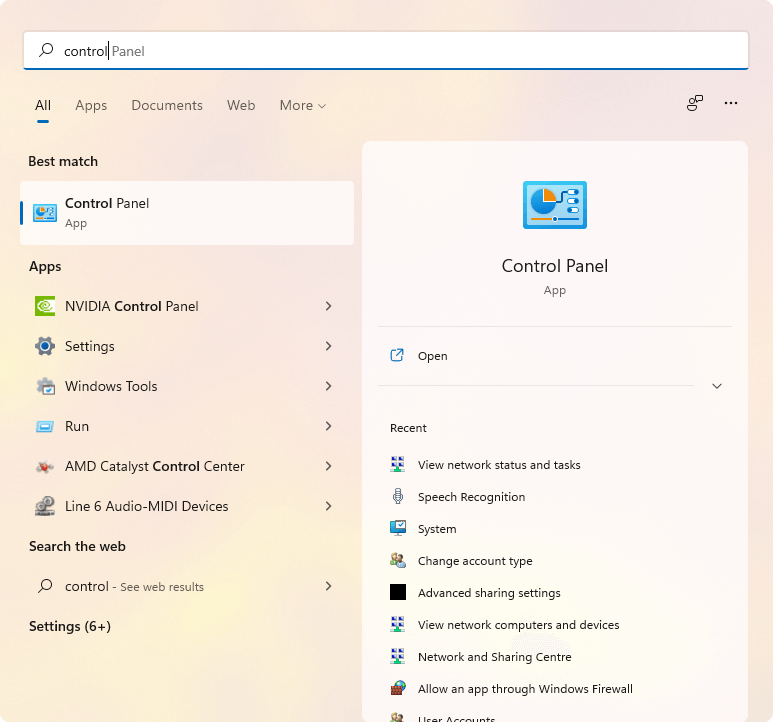Open the More filter dropdown
The width and height of the screenshot is (773, 722).
tap(302, 105)
